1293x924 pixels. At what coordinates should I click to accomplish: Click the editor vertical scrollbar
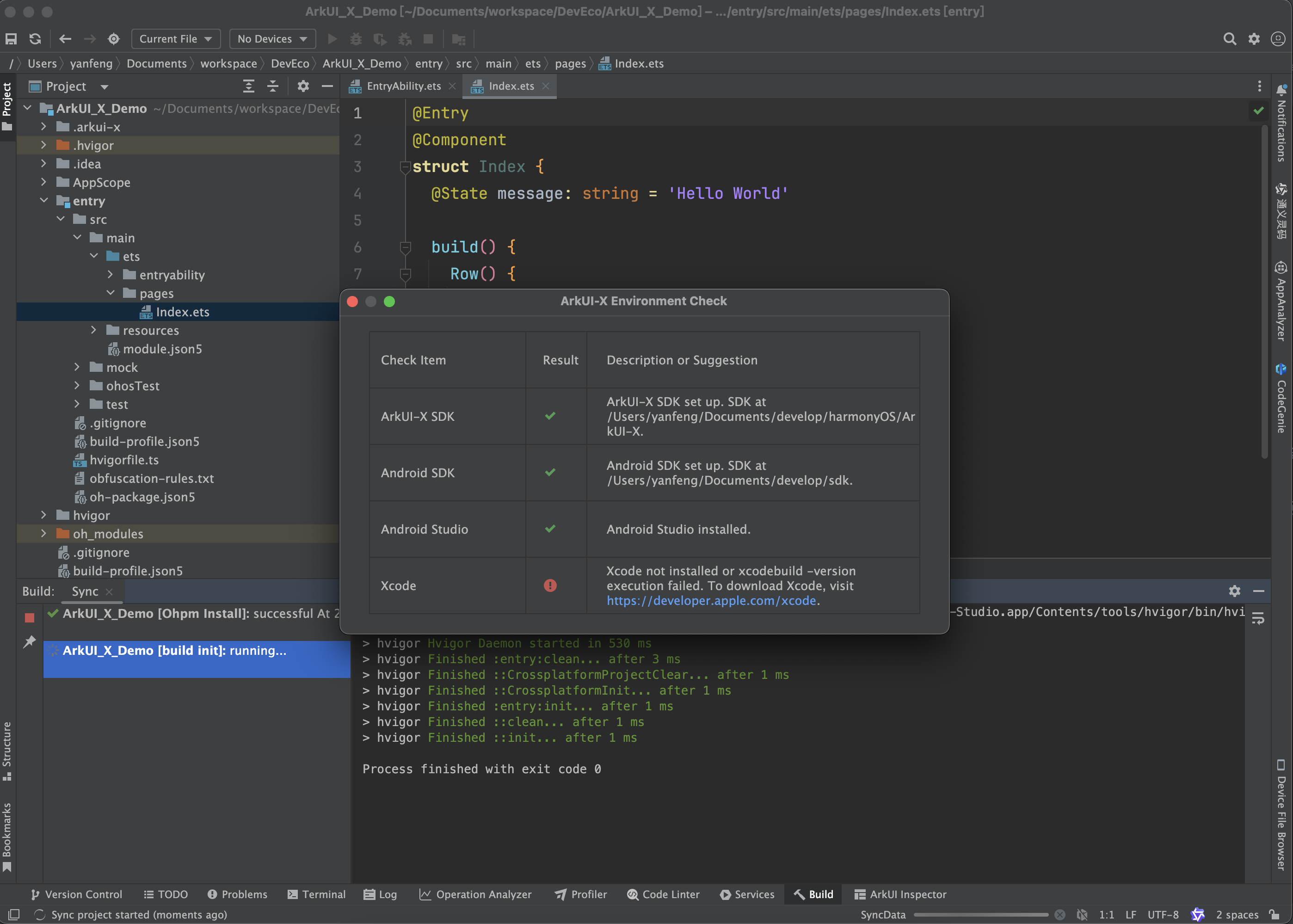click(1264, 291)
